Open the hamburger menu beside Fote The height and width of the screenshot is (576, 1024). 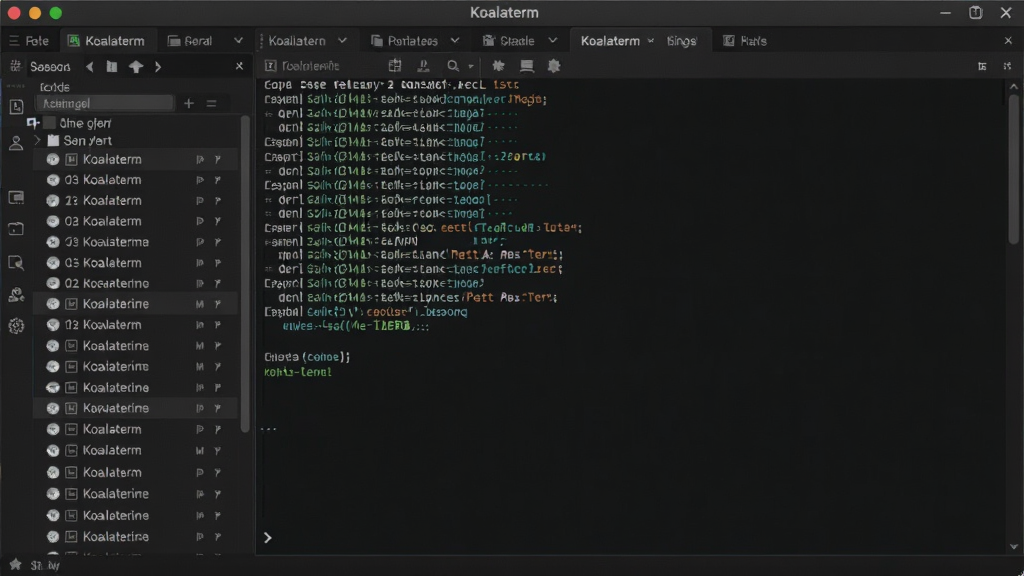[14, 40]
